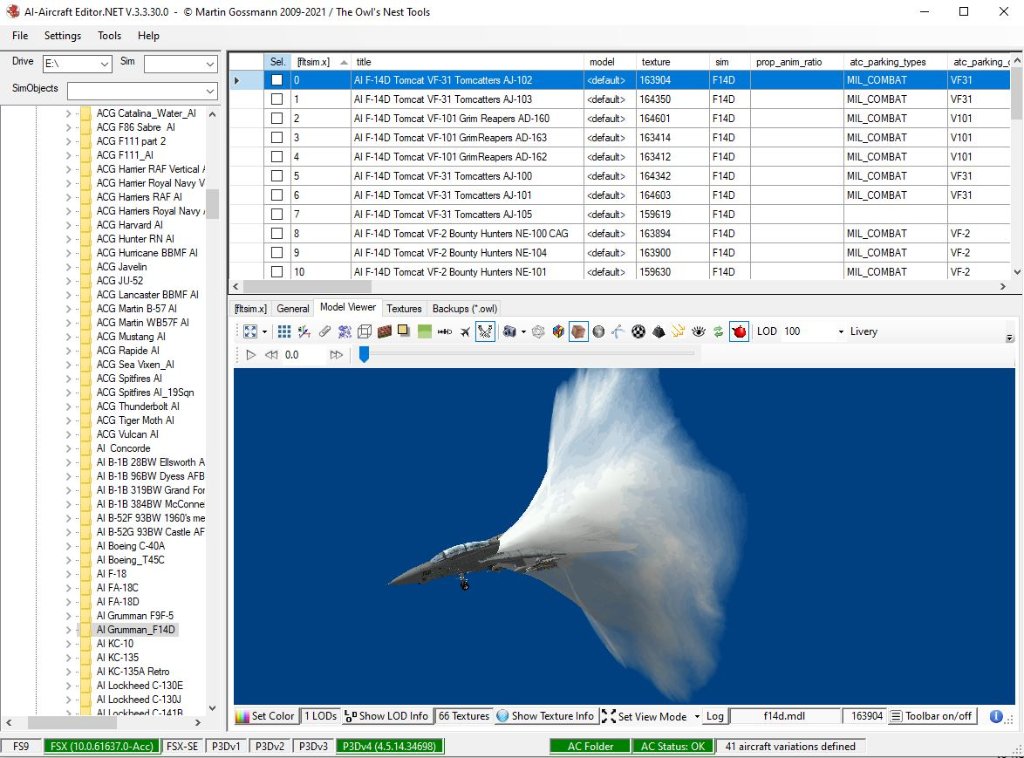Screen dimensions: 1024x758
Task: Check the box on row 8
Action: coord(277,234)
